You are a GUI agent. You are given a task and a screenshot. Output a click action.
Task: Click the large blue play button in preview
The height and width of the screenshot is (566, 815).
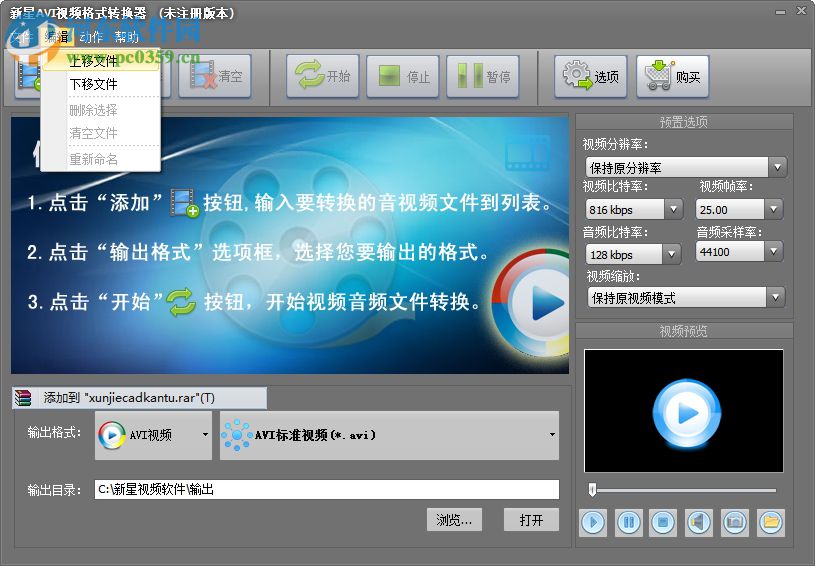point(687,413)
